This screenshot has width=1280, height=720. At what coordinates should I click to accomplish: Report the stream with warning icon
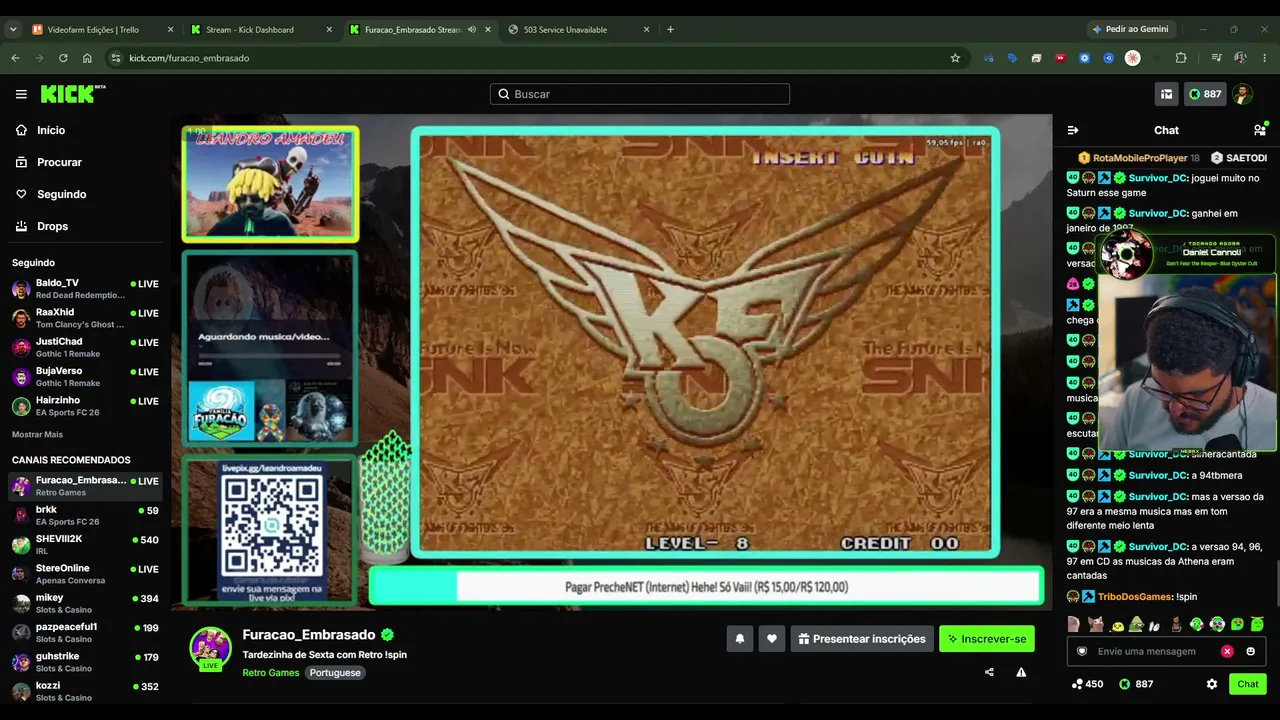(x=1021, y=672)
